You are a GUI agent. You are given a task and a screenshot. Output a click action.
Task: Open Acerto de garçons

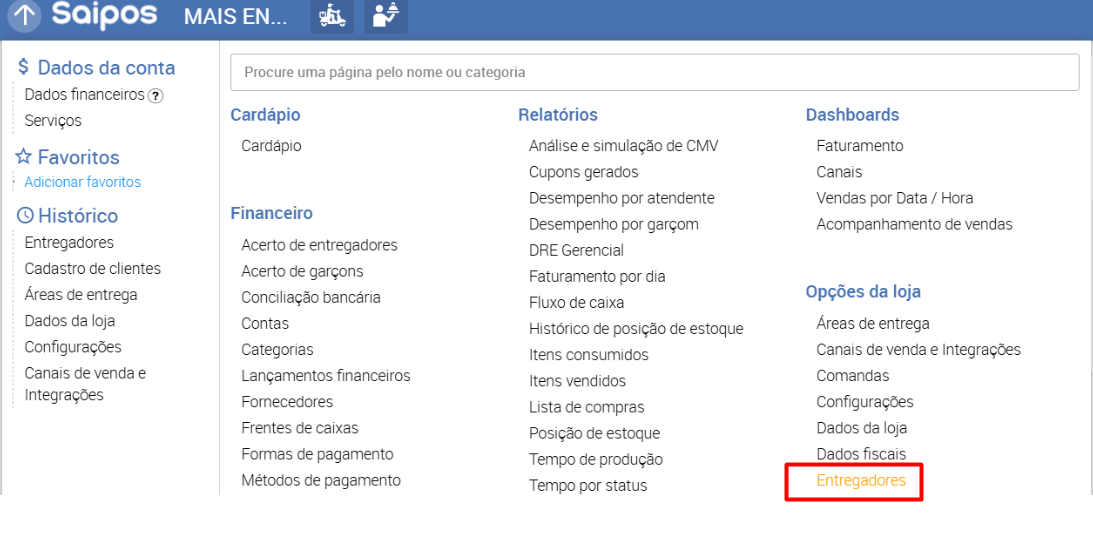303,271
